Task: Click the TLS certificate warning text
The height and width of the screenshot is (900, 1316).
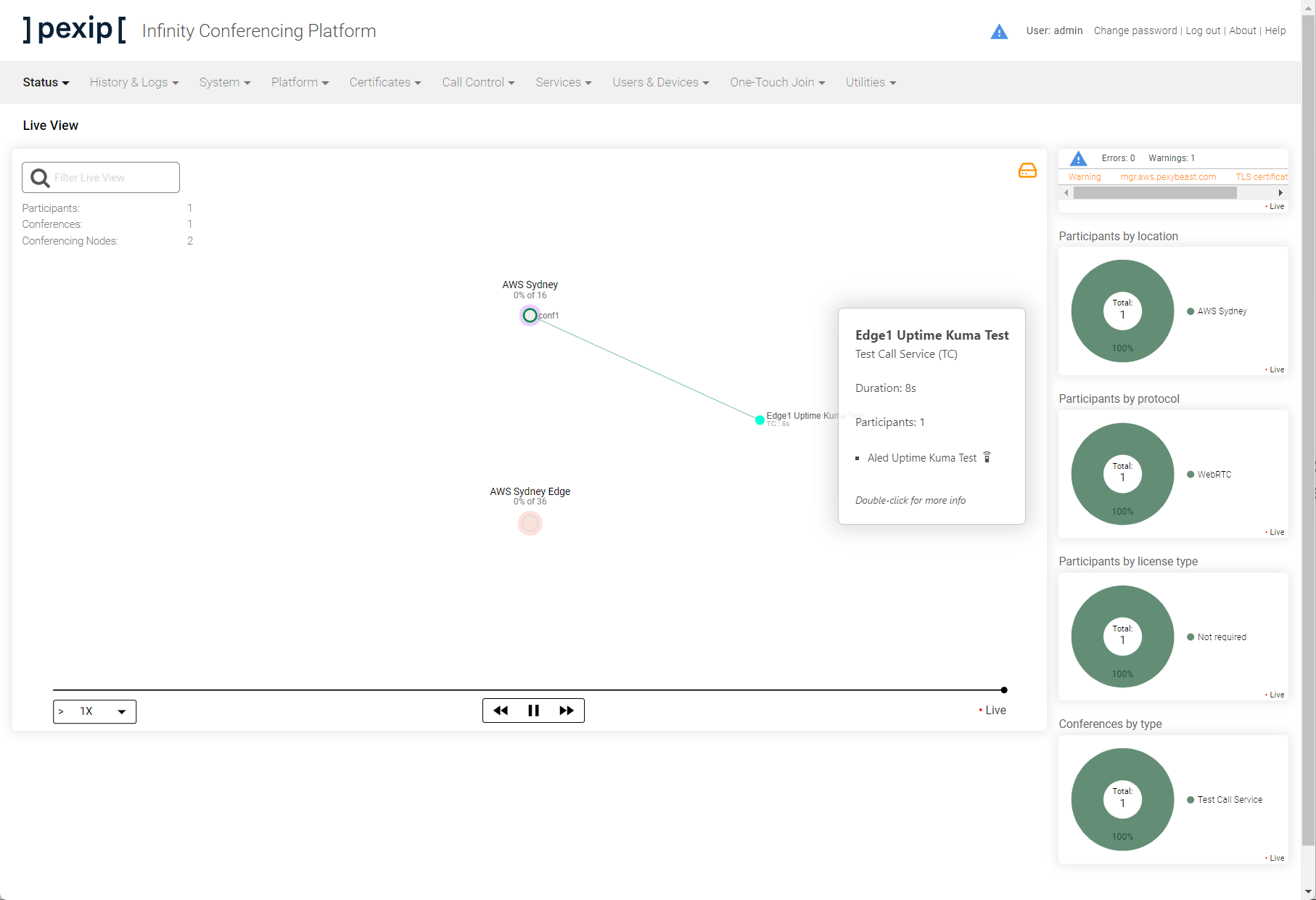Action: 1262,177
